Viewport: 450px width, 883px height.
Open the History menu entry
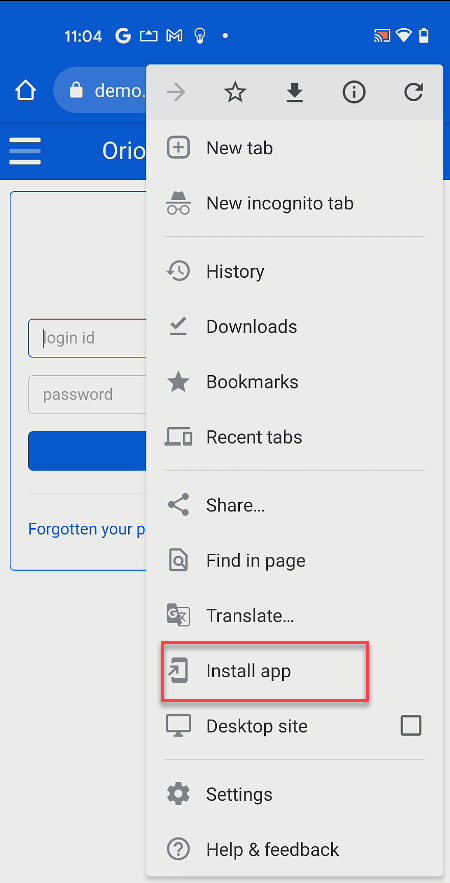(295, 271)
